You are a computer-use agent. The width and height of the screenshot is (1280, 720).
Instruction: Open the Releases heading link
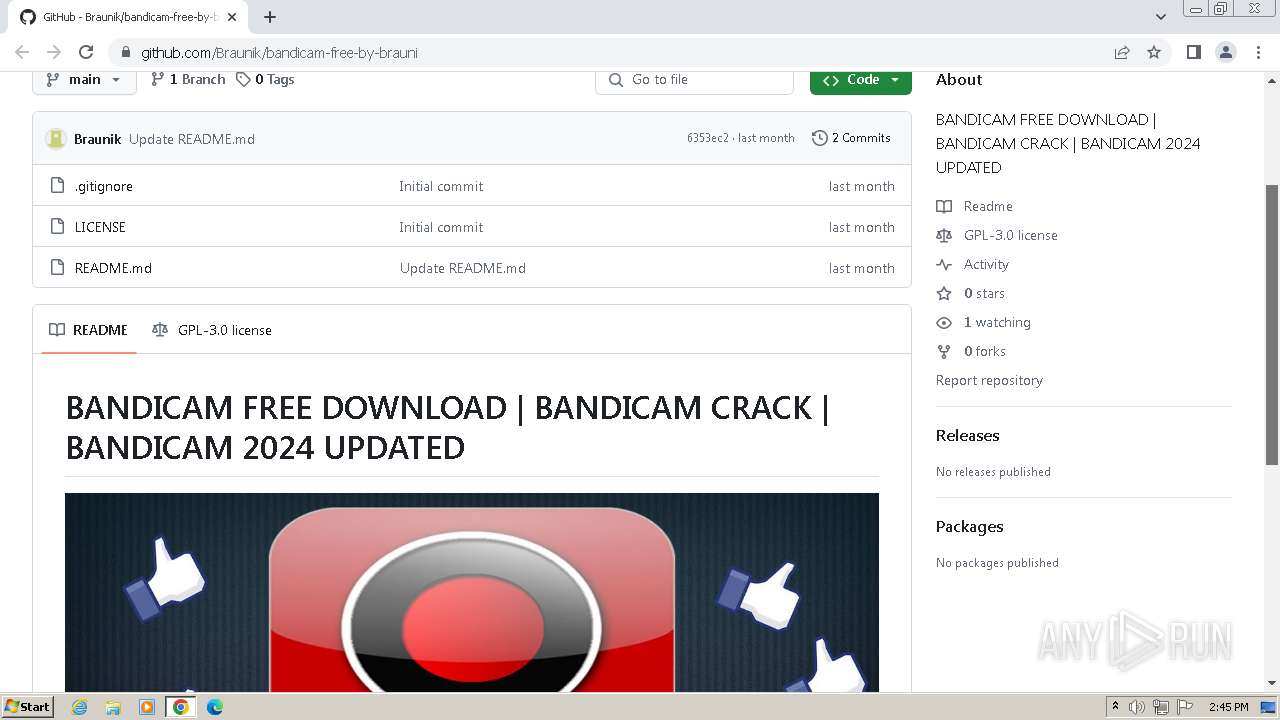pos(967,435)
